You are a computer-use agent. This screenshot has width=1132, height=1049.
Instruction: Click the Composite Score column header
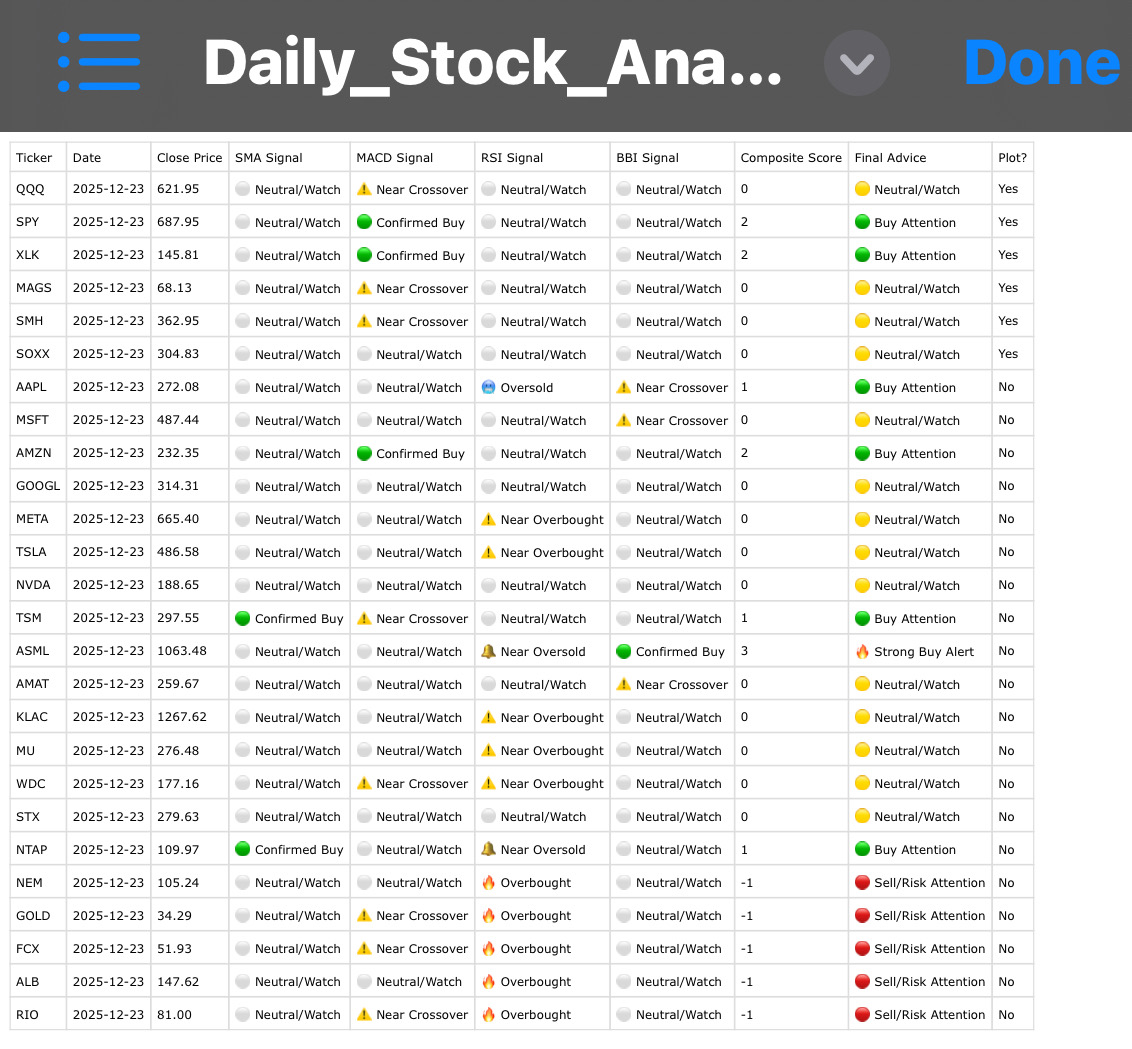pos(791,157)
